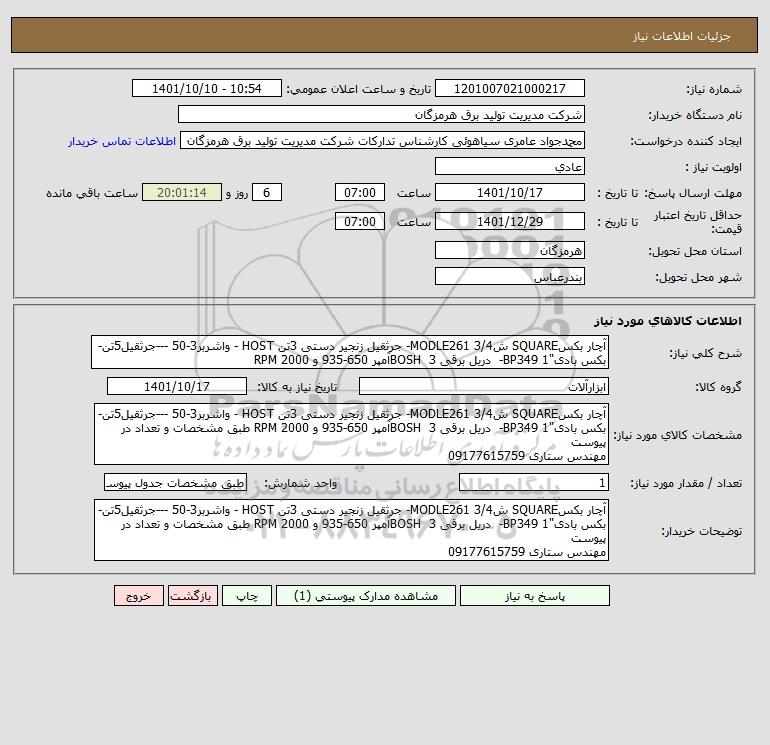Click the delivery city field بندرعباس

point(510,276)
